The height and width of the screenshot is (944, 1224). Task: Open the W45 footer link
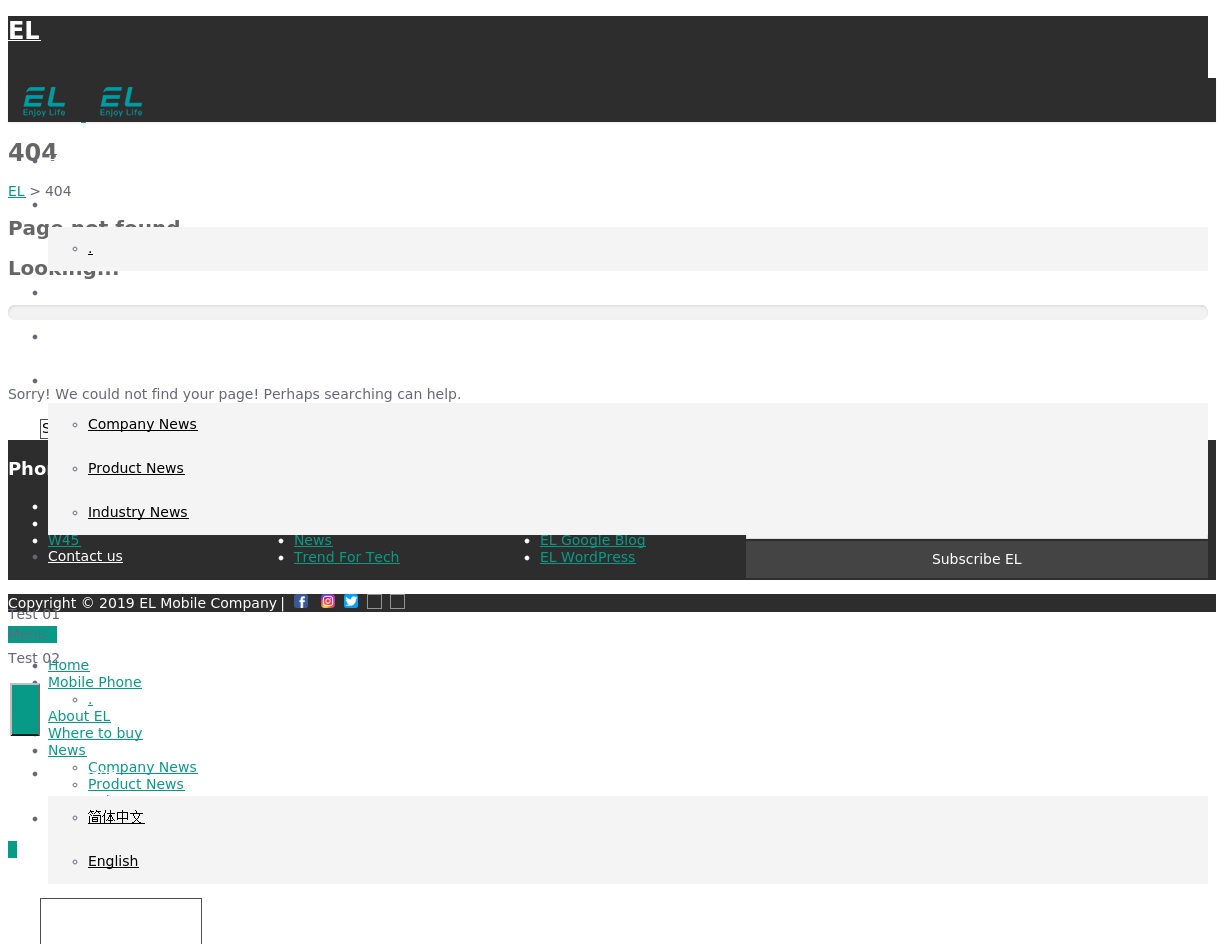63,540
